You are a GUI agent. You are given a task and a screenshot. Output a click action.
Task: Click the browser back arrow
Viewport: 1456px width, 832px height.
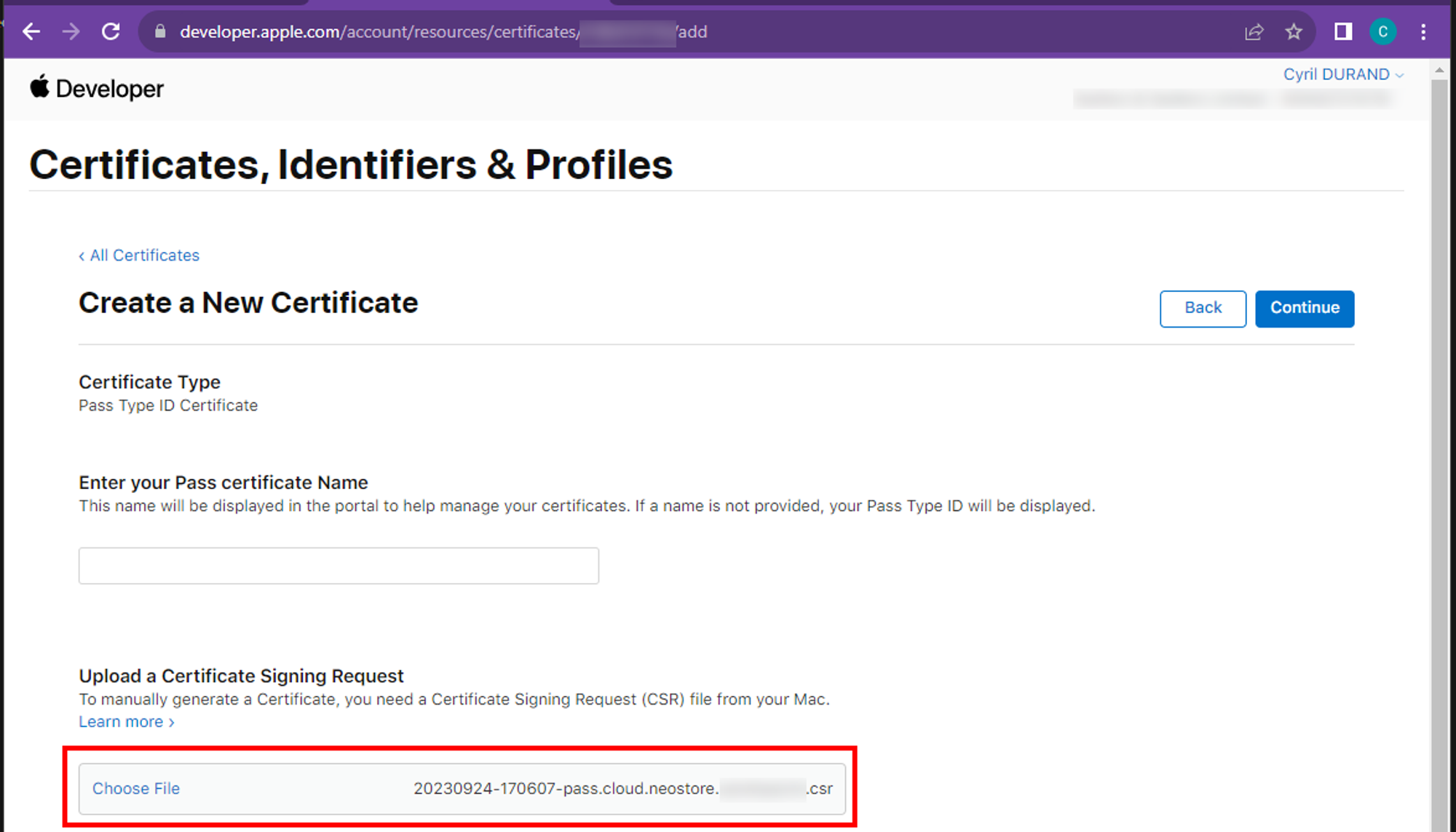[x=31, y=31]
